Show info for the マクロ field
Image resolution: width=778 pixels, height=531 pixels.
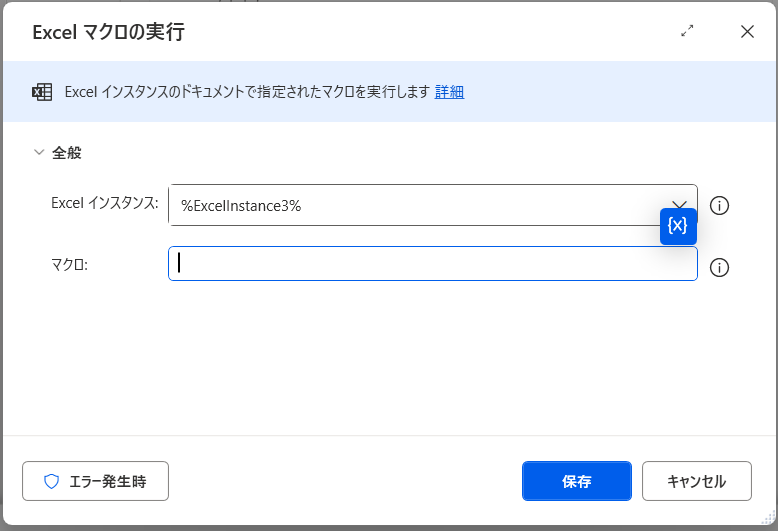(719, 267)
